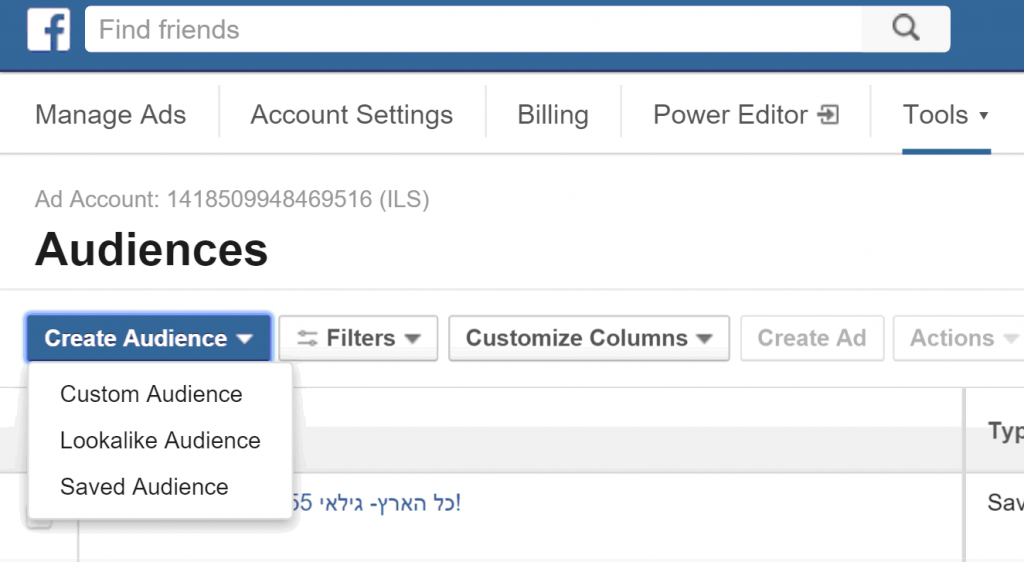The height and width of the screenshot is (562, 1024).
Task: Click the Facebook logo icon
Action: click(49, 30)
